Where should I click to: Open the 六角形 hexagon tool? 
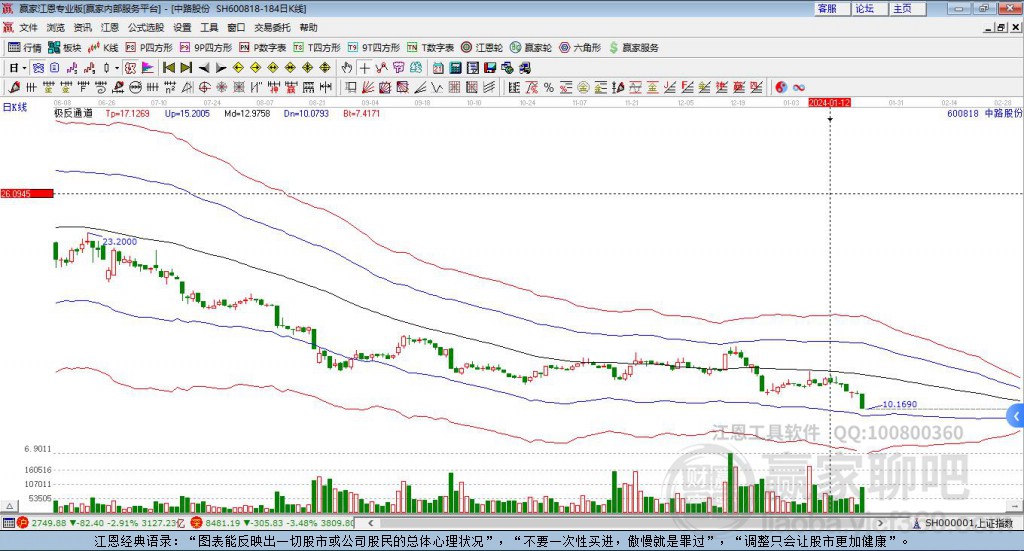[579, 47]
